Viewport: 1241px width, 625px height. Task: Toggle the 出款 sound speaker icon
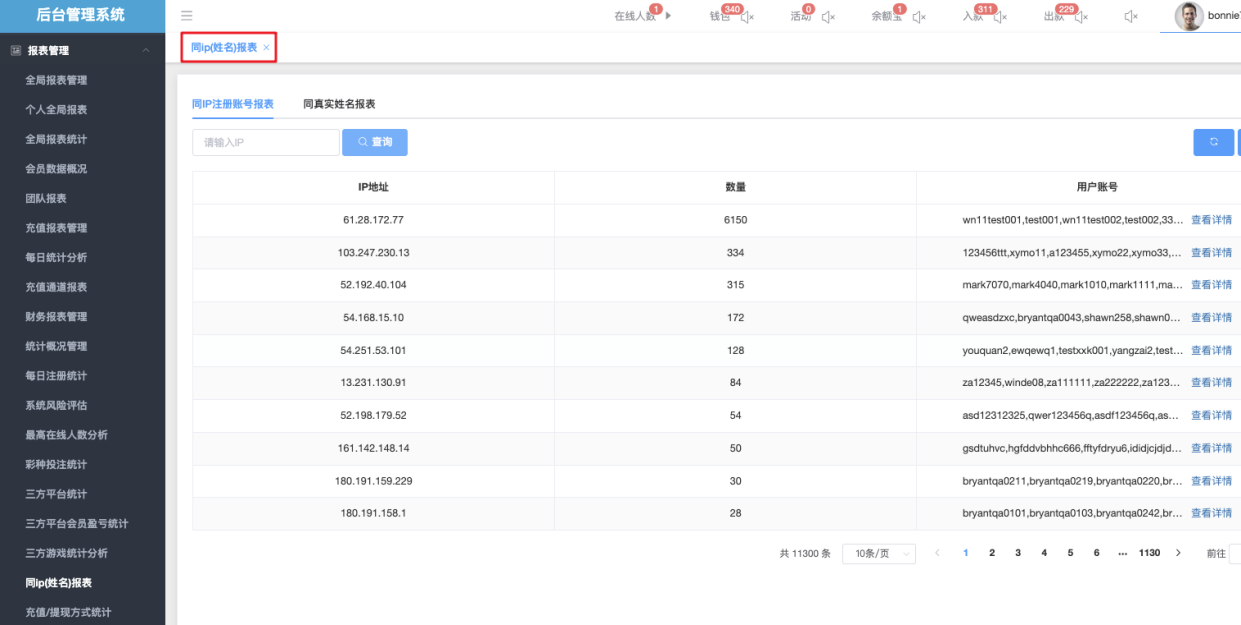click(x=1081, y=17)
